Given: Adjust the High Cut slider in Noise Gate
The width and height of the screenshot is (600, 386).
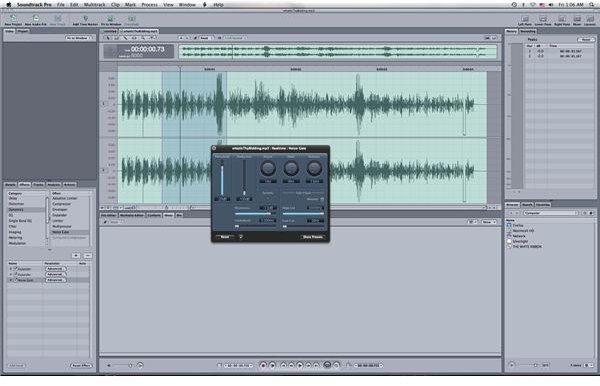Looking at the screenshot, I should [303, 213].
